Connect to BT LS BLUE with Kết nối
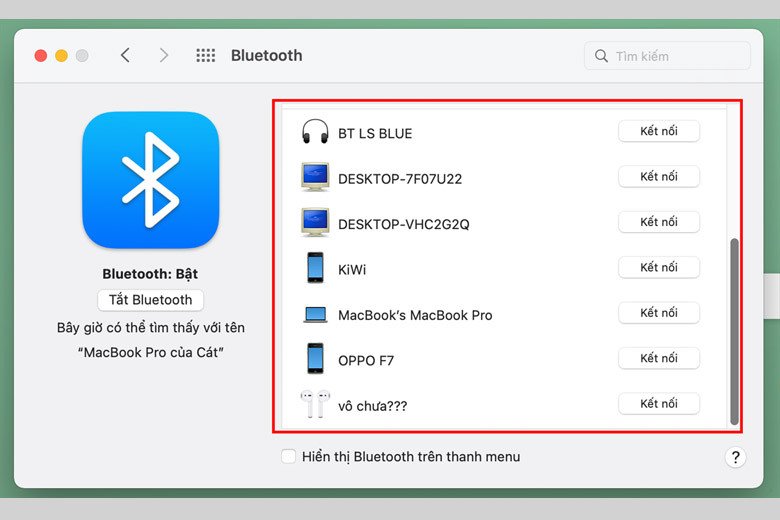 [x=659, y=131]
